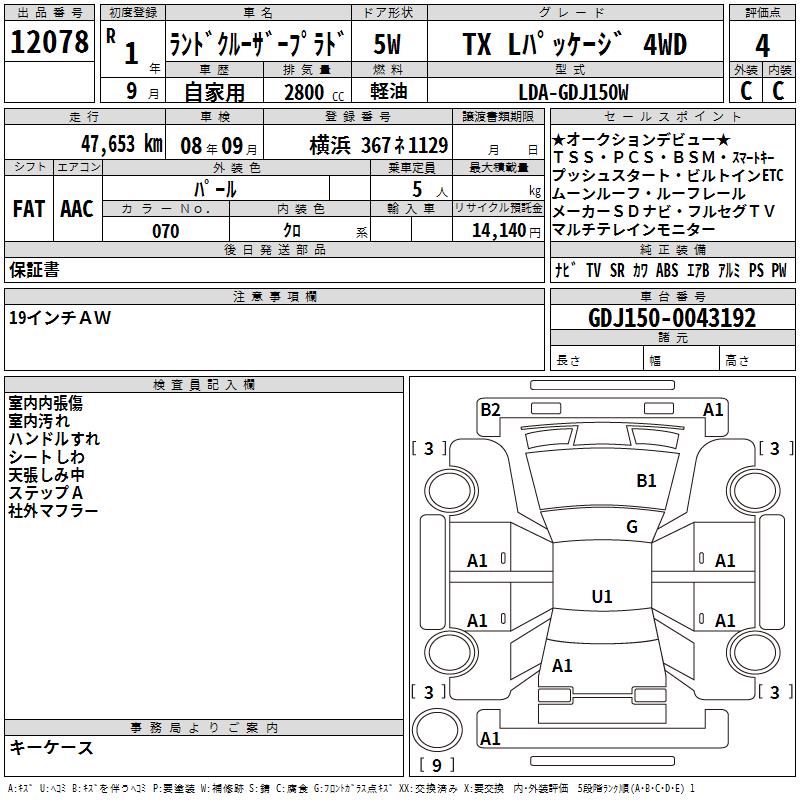Click 検査員記入欄 section header
Viewport: 800px width, 800px height.
(204, 385)
